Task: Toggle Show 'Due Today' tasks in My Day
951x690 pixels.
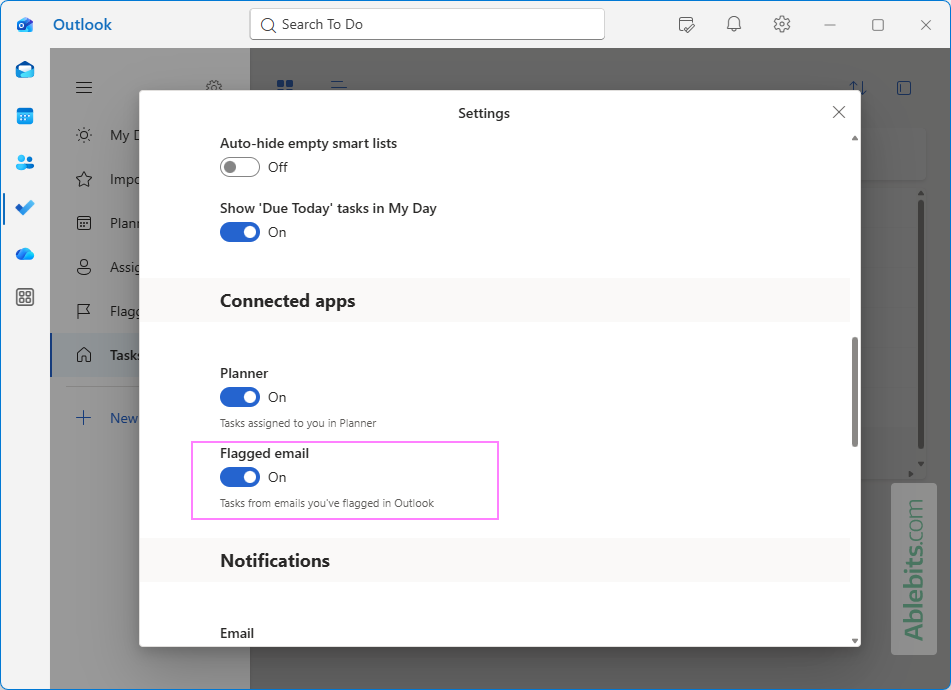Action: click(240, 232)
